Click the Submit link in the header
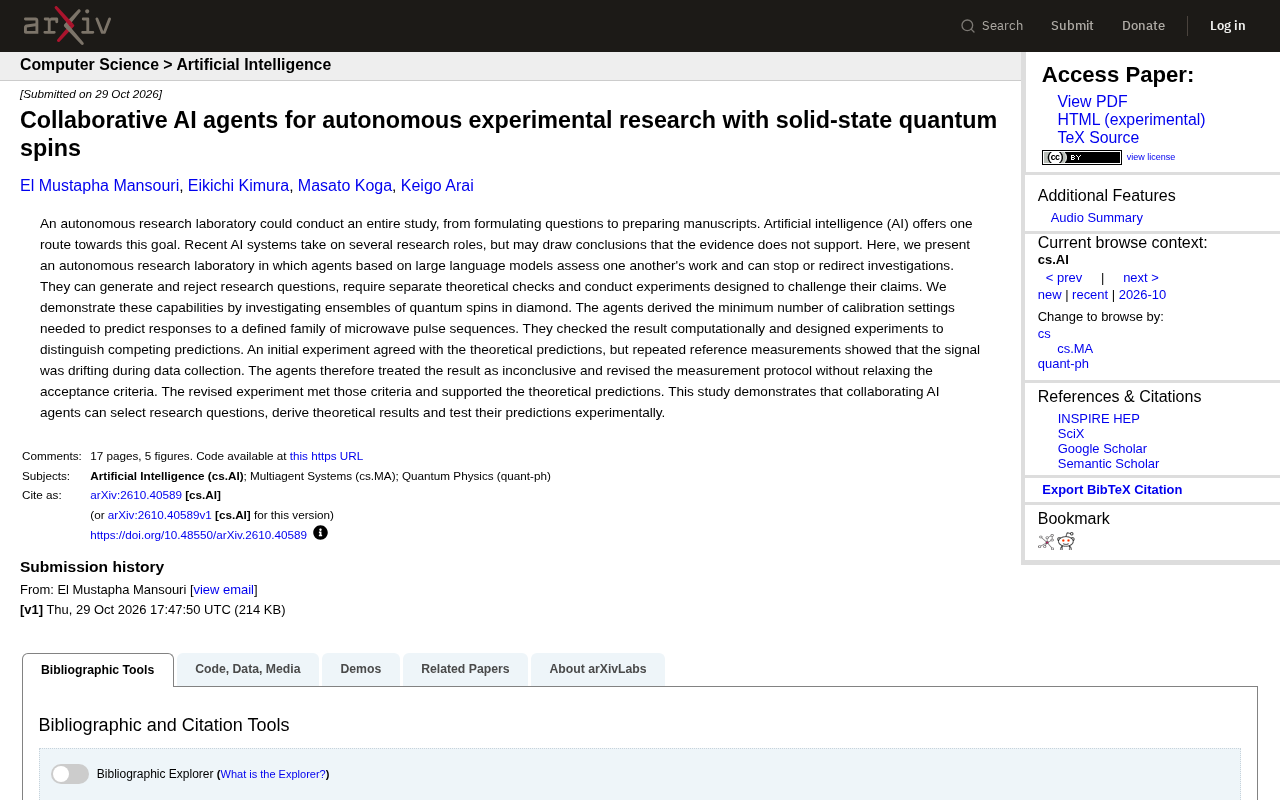Screen dimensions: 1280x800 tap(1072, 26)
